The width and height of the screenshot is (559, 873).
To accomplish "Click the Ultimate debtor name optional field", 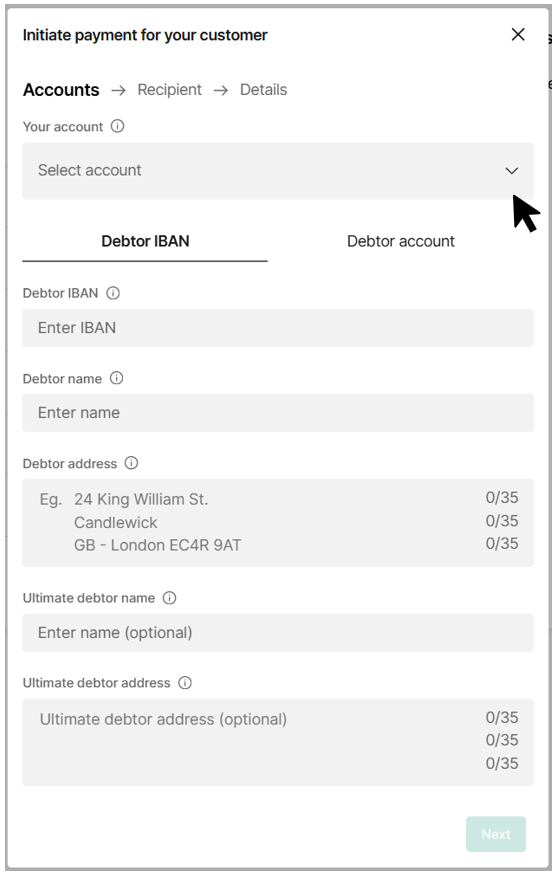I will pos(278,632).
